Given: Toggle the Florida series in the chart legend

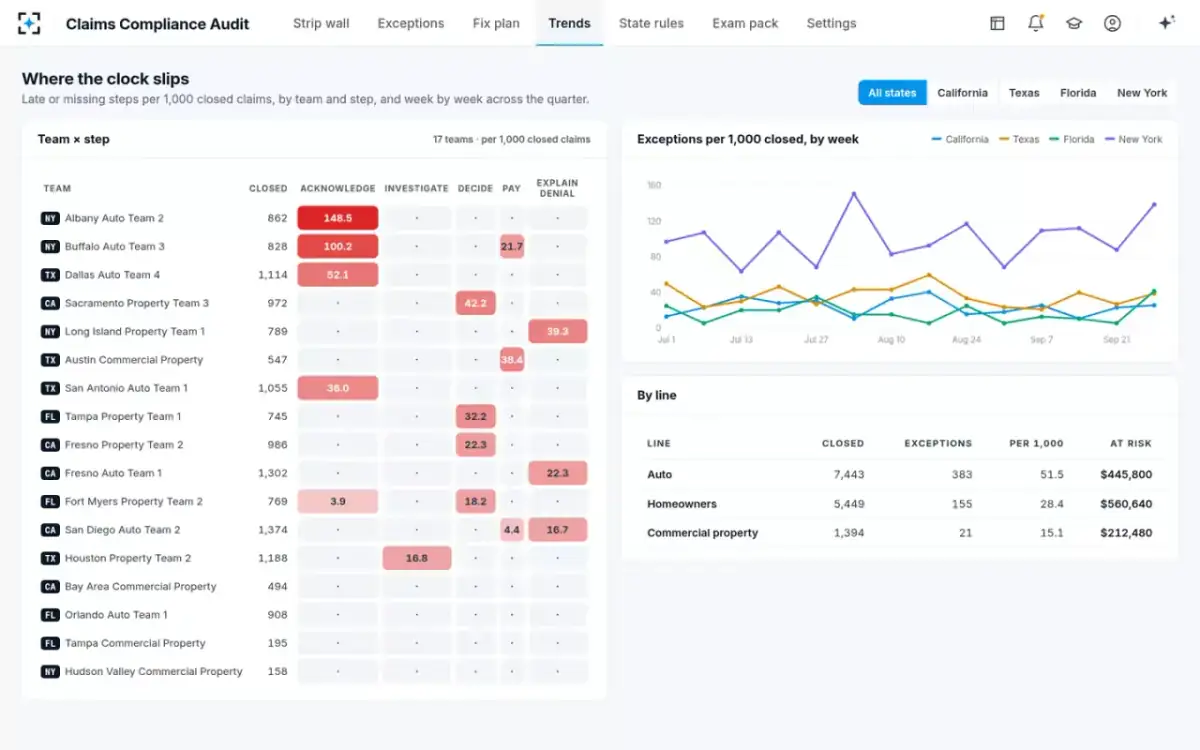Looking at the screenshot, I should pyautogui.click(x=1072, y=140).
